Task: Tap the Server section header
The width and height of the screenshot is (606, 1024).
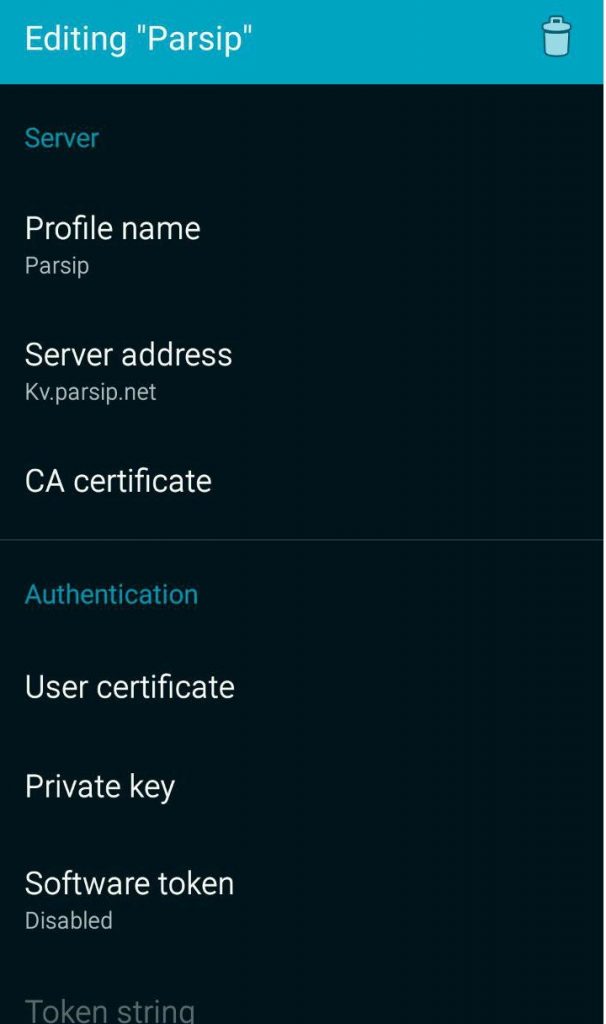Action: click(x=62, y=138)
